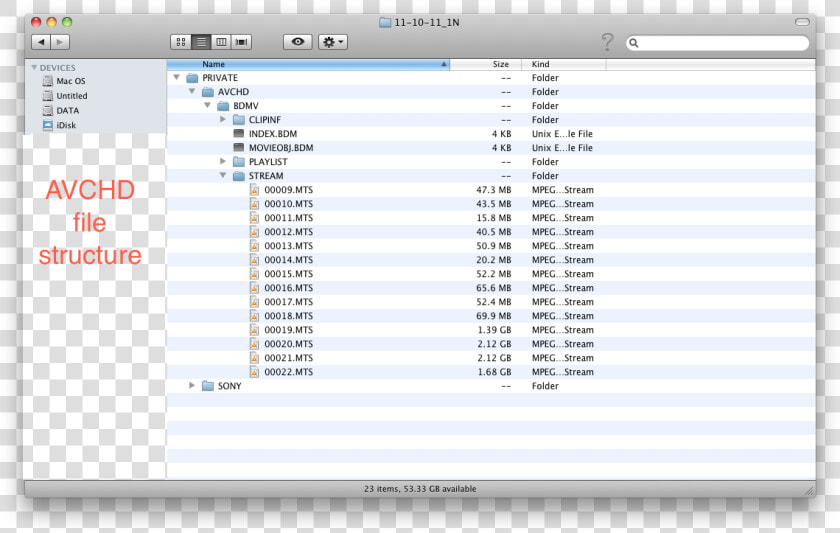The image size is (840, 533).
Task: Click the search field
Action: [x=717, y=43]
